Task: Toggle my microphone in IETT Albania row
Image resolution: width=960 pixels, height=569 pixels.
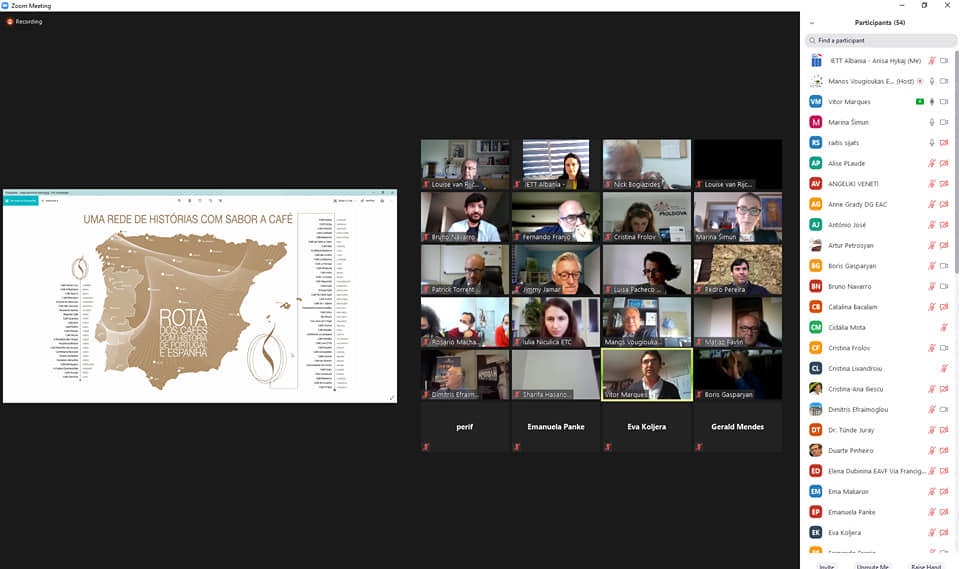Action: click(x=932, y=61)
